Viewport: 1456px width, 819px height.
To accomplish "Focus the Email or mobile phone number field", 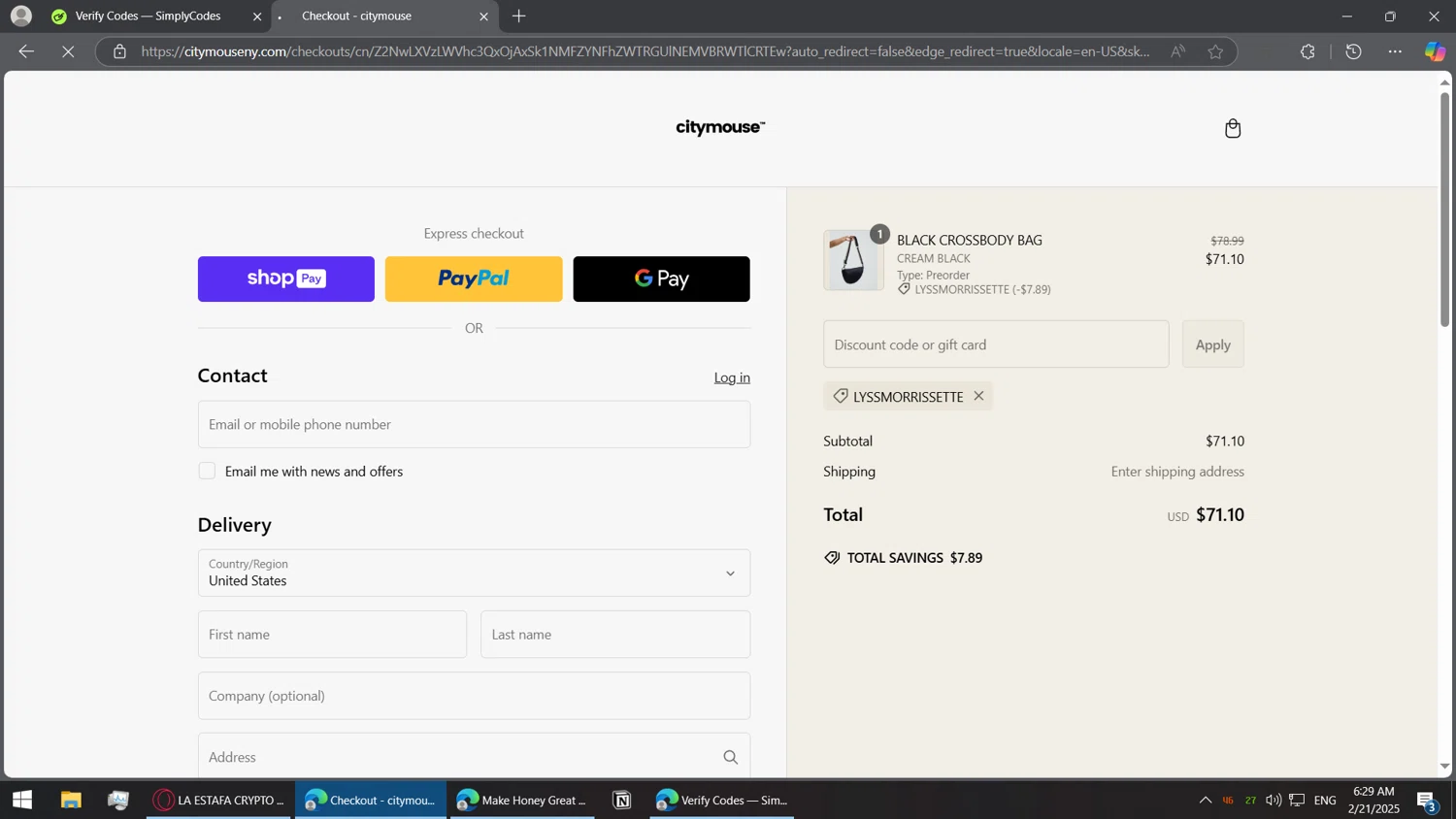I will click(x=474, y=424).
